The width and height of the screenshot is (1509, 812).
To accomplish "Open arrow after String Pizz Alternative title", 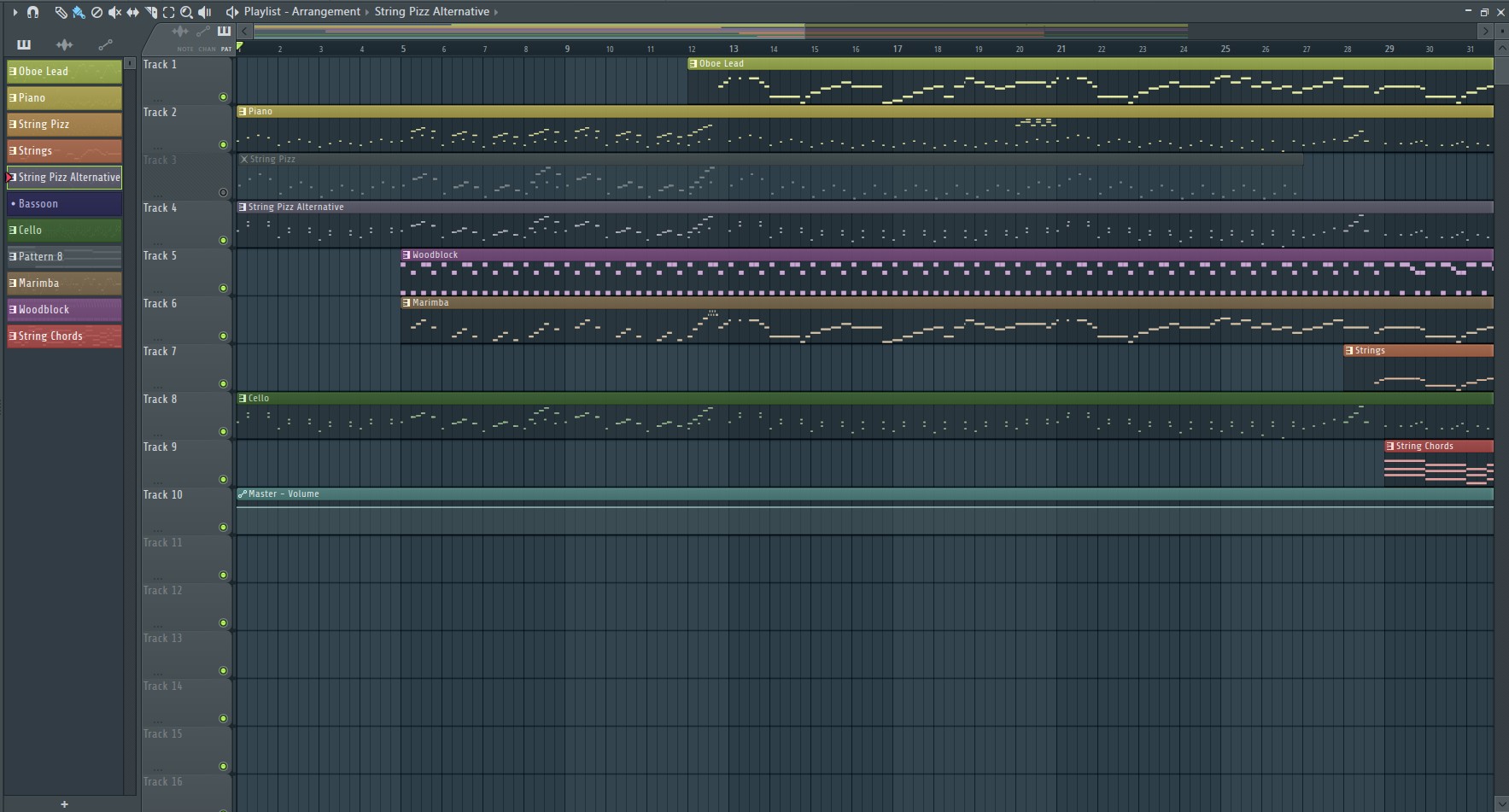I will pos(496,12).
